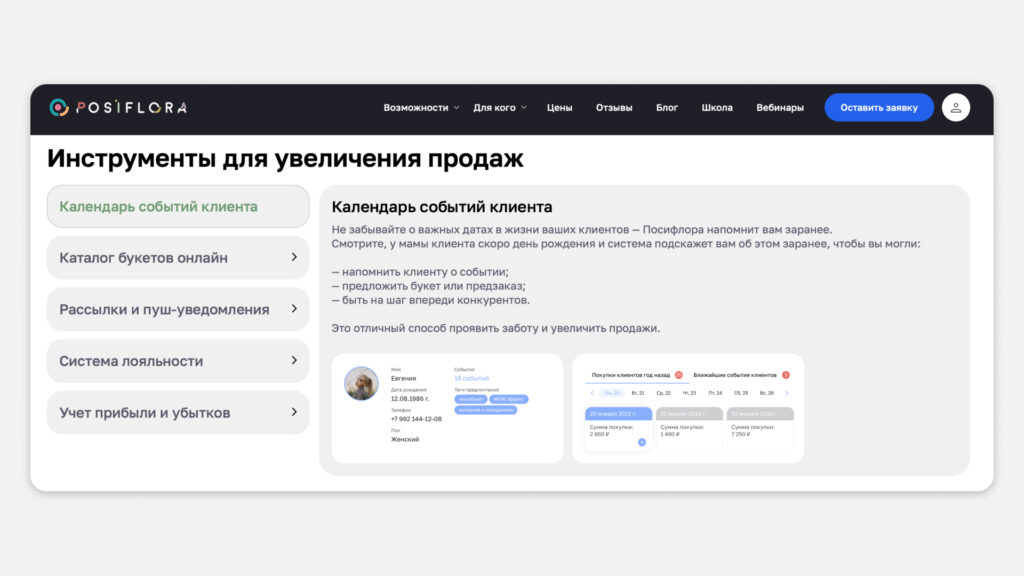
Task: Select Пн. 20 day in calendar
Action: coord(612,393)
